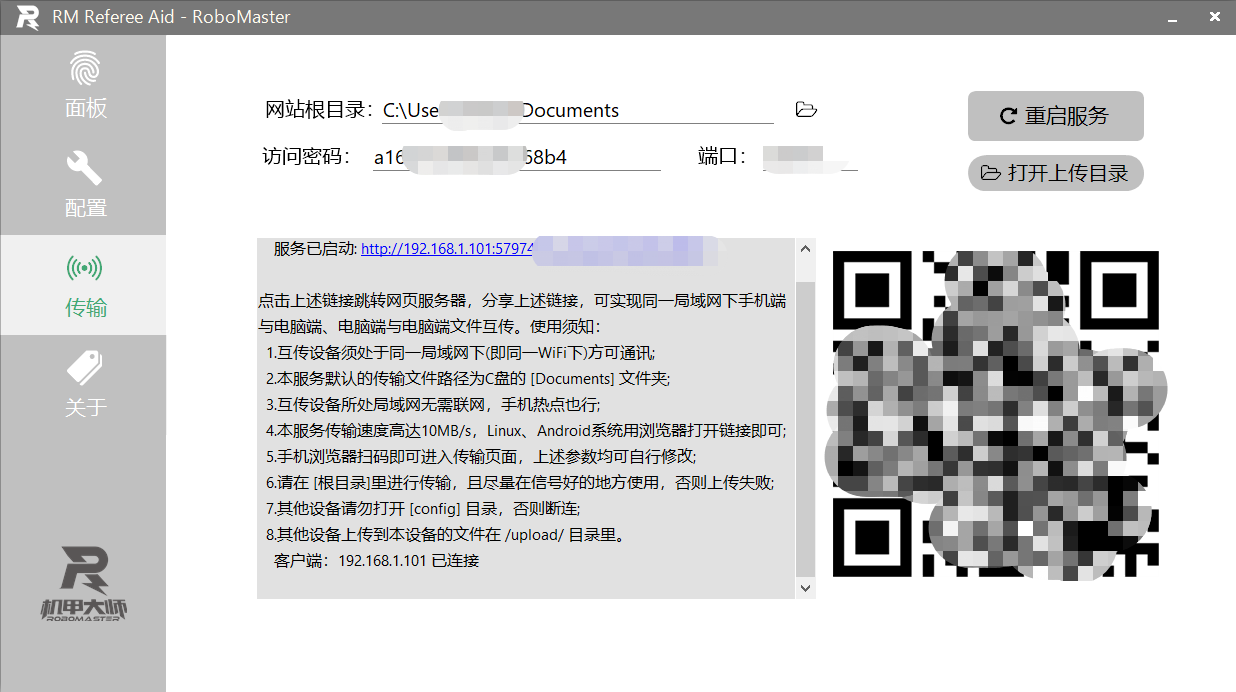Click the line '1.互传设备须处于同一局域网下'
This screenshot has width=1236, height=692.
click(x=461, y=352)
